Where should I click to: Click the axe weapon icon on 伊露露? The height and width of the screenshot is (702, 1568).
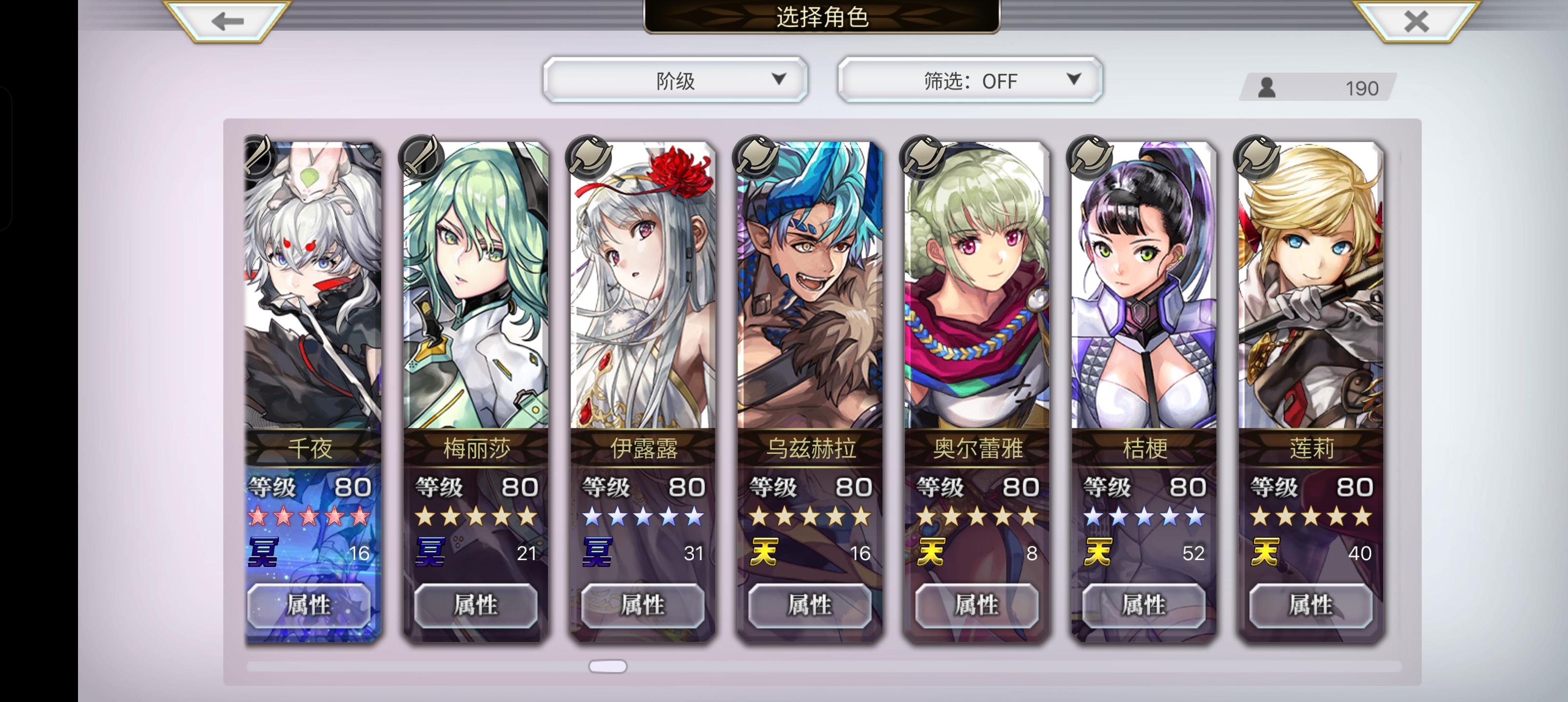pyautogui.click(x=588, y=156)
